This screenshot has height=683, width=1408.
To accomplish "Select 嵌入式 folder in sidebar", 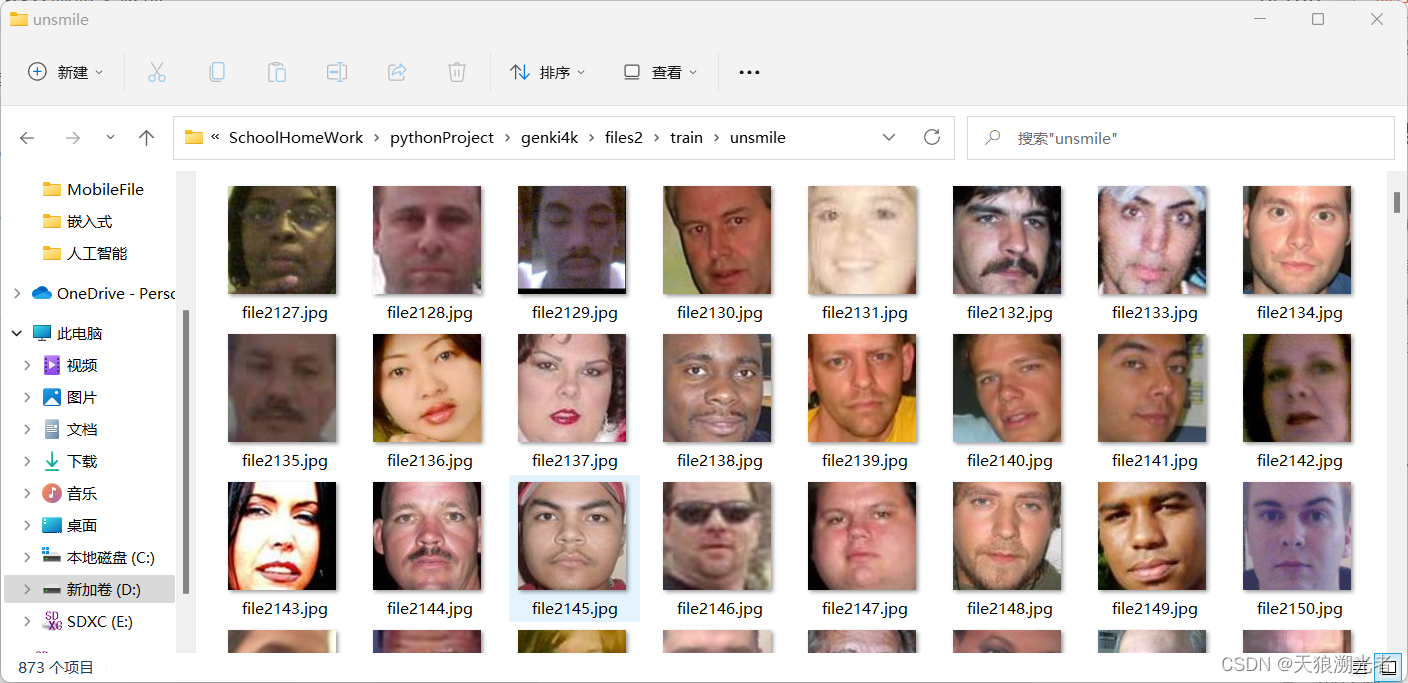I will (77, 221).
